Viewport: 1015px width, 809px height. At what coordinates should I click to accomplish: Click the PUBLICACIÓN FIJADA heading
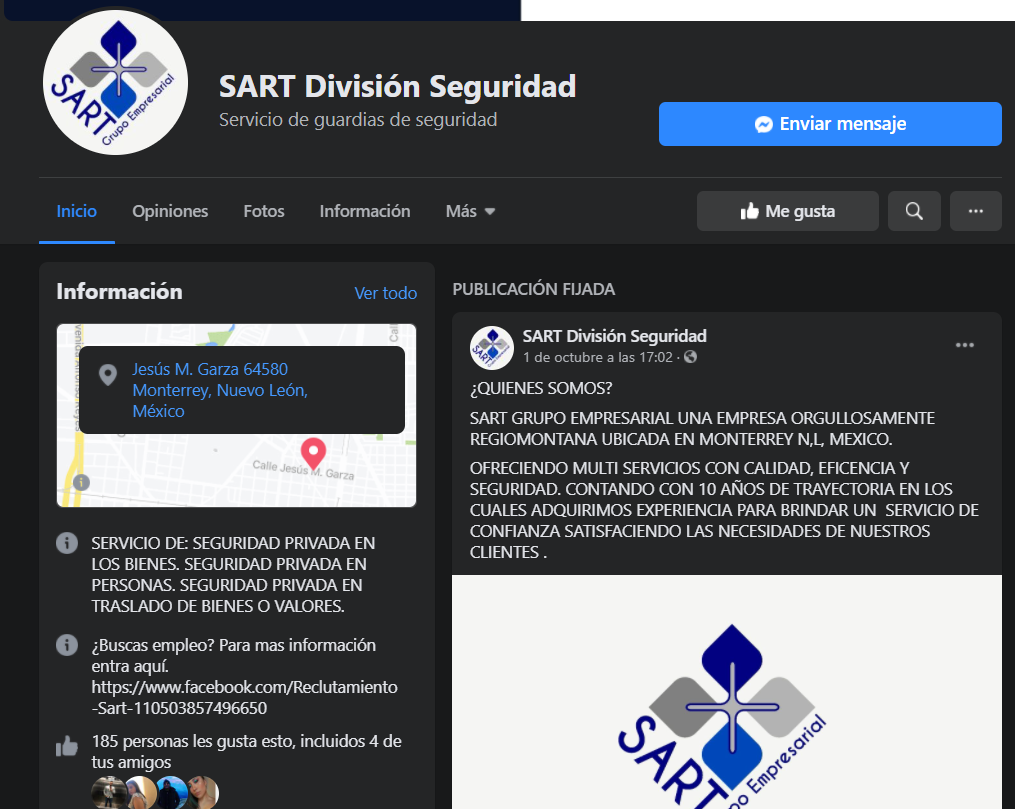tap(533, 289)
